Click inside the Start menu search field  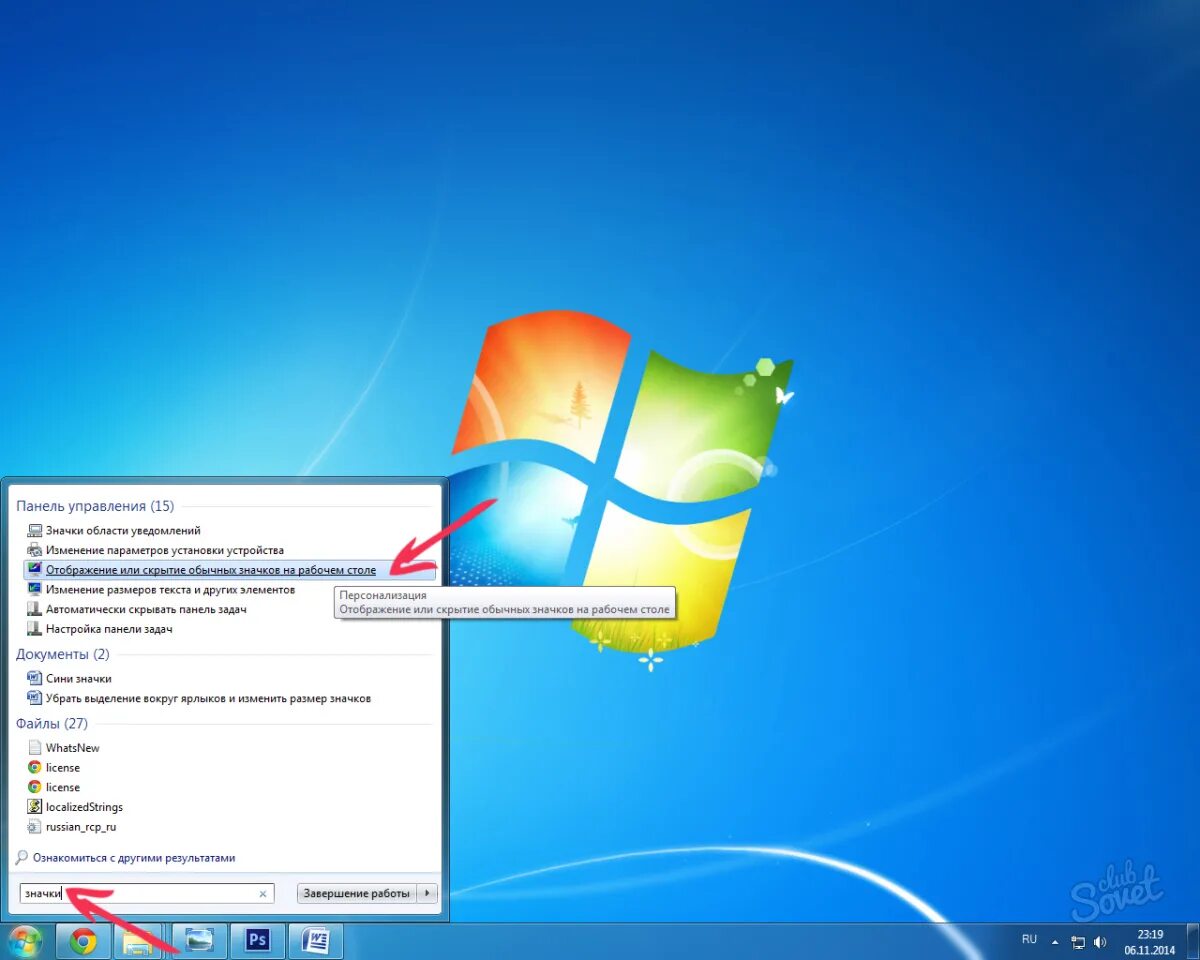pyautogui.click(x=140, y=893)
